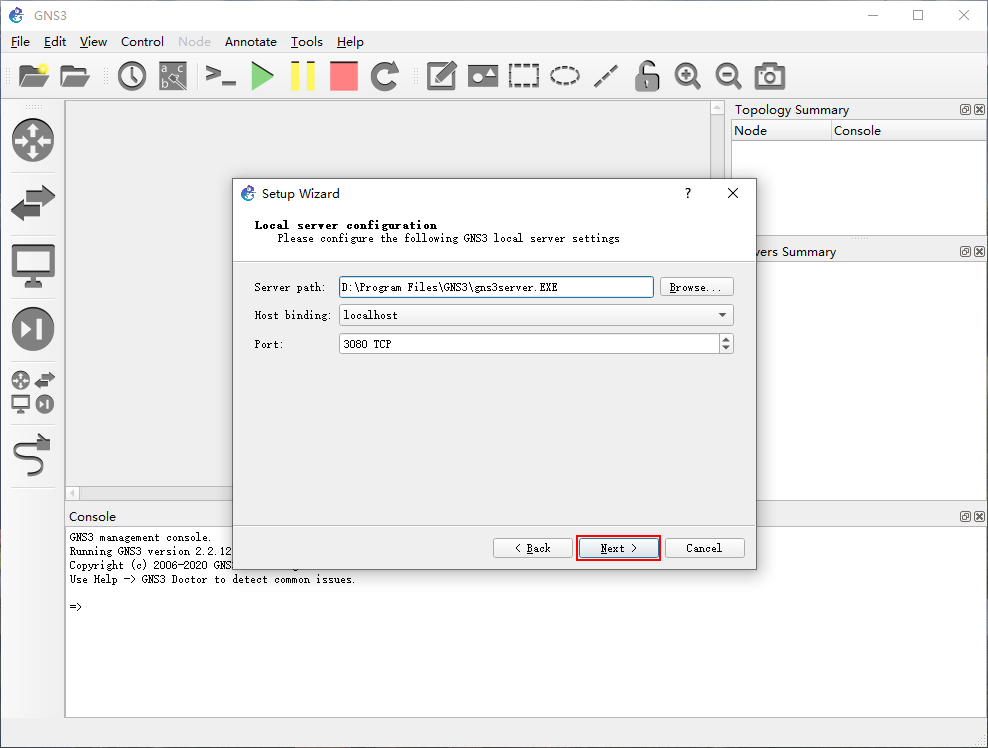Take a screenshot with camera icon
Image resolution: width=988 pixels, height=748 pixels.
(x=769, y=76)
